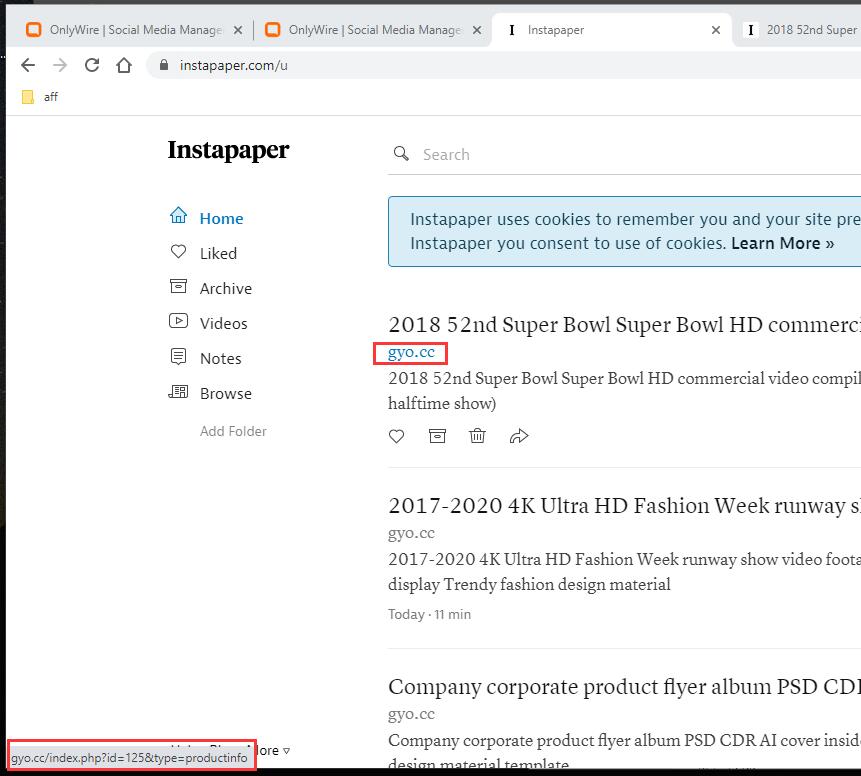
Task: Delete the Super Bowl article with trash icon
Action: pyautogui.click(x=477, y=436)
